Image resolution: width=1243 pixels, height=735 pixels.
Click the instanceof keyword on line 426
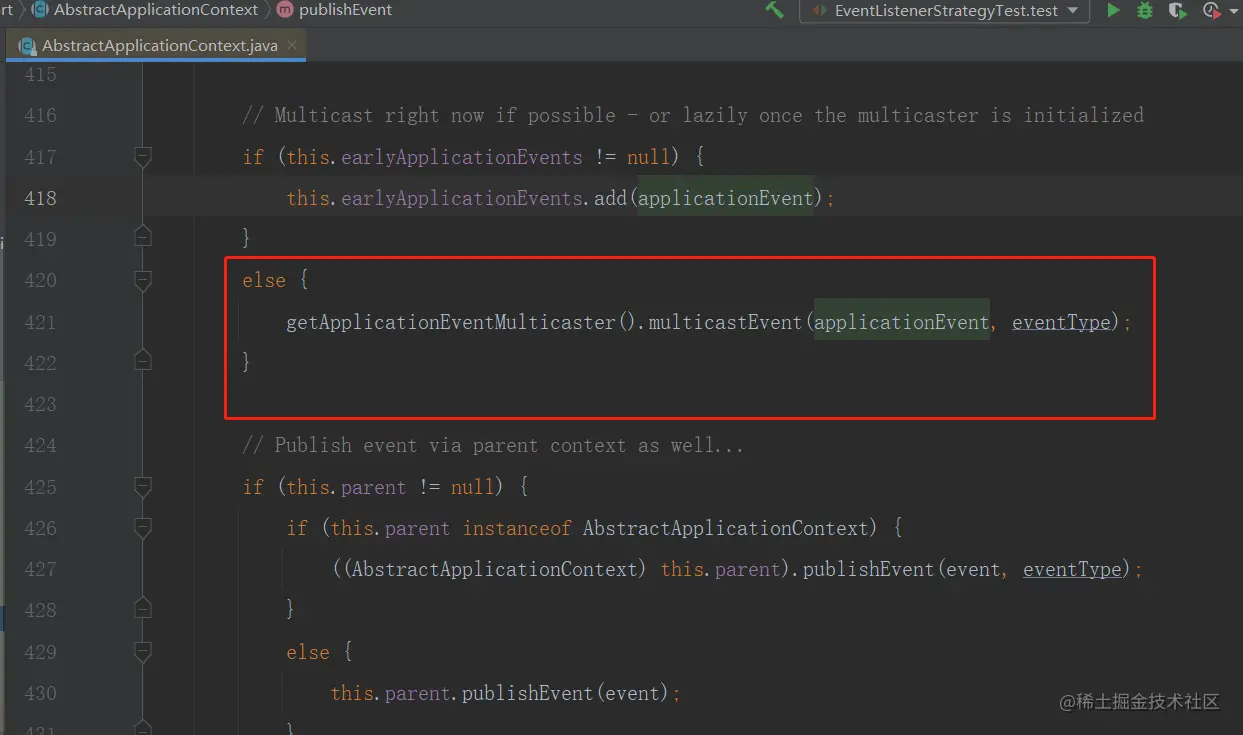tap(517, 528)
